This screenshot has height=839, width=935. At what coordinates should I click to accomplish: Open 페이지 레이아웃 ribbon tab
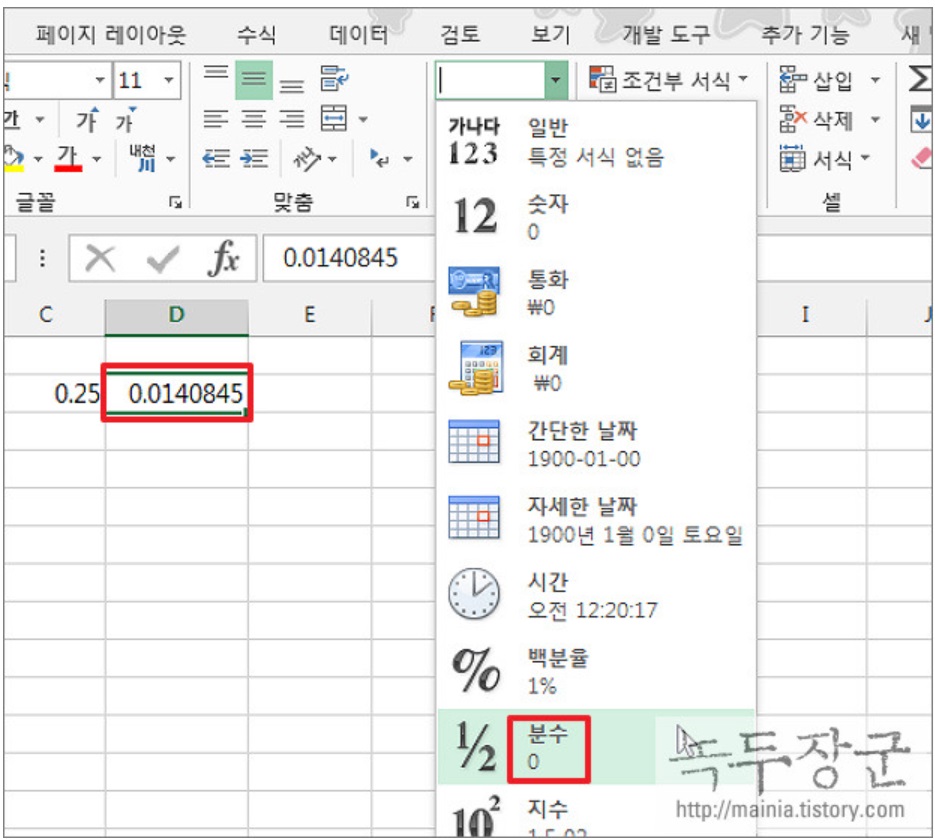[111, 35]
